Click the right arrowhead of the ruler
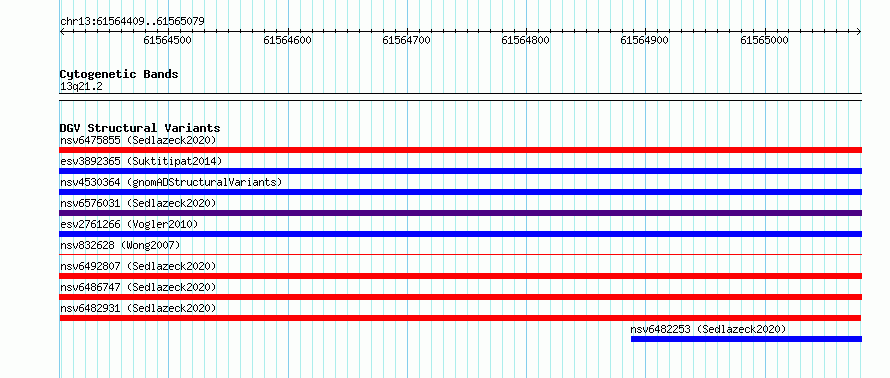This screenshot has width=890, height=378. 859,31
